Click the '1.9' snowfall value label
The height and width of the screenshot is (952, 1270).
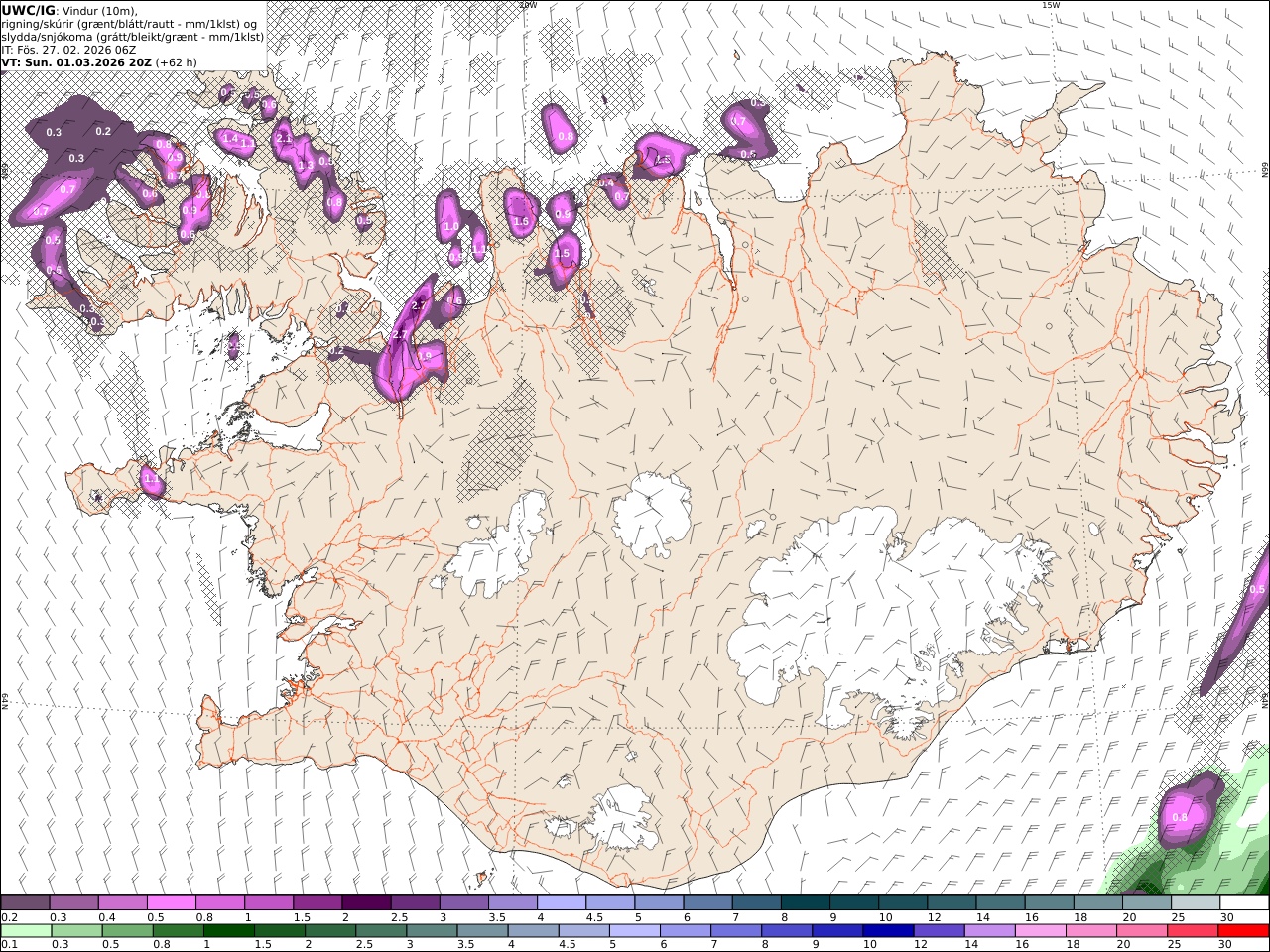point(425,356)
